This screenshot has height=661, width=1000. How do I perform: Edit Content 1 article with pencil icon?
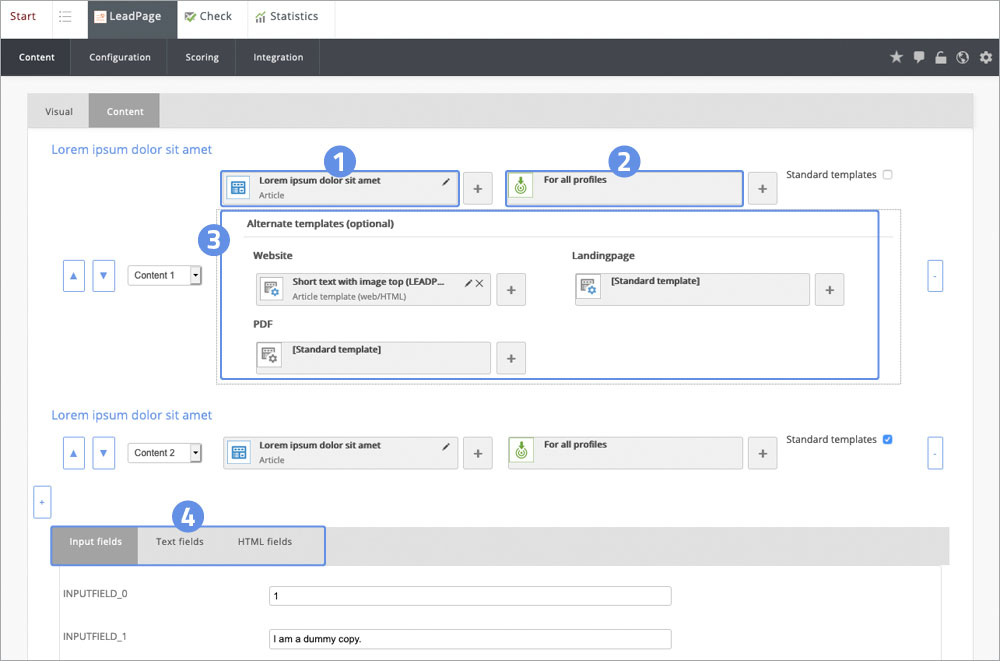coord(446,182)
